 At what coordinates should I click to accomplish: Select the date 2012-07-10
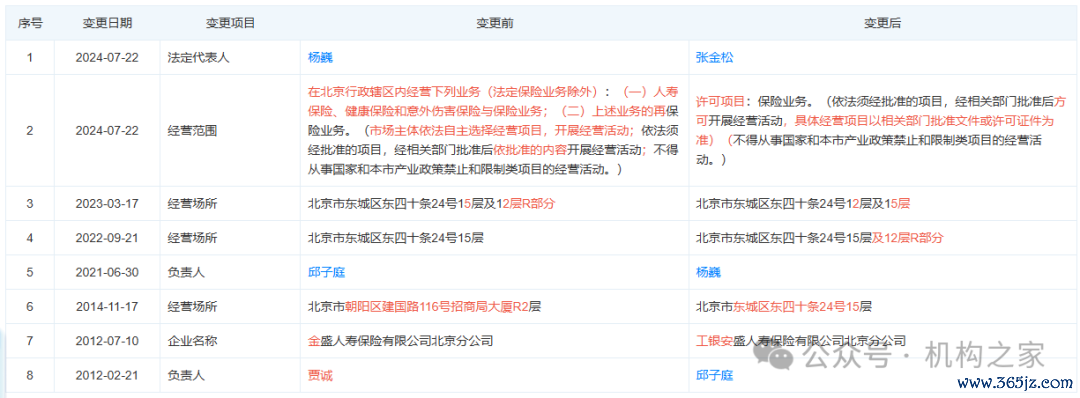click(x=107, y=341)
